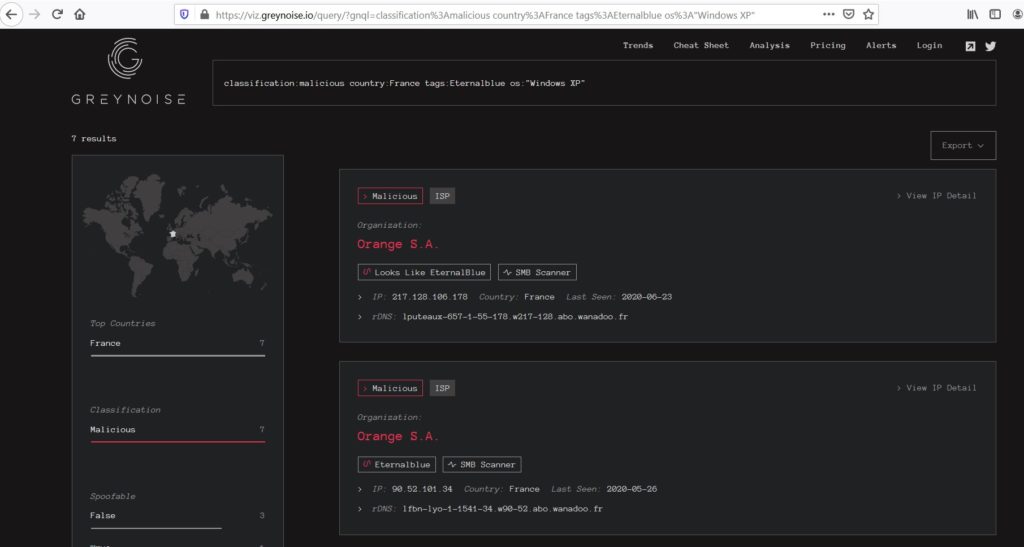Click the browser back arrow
The height and width of the screenshot is (547, 1024).
click(x=11, y=14)
